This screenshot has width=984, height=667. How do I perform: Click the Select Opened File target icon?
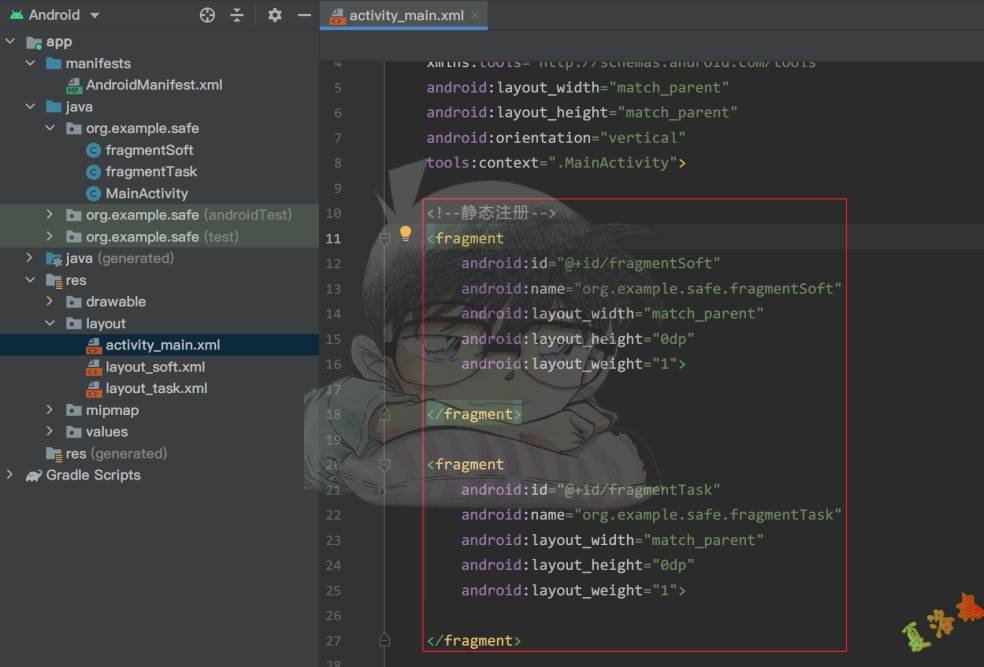(x=207, y=15)
